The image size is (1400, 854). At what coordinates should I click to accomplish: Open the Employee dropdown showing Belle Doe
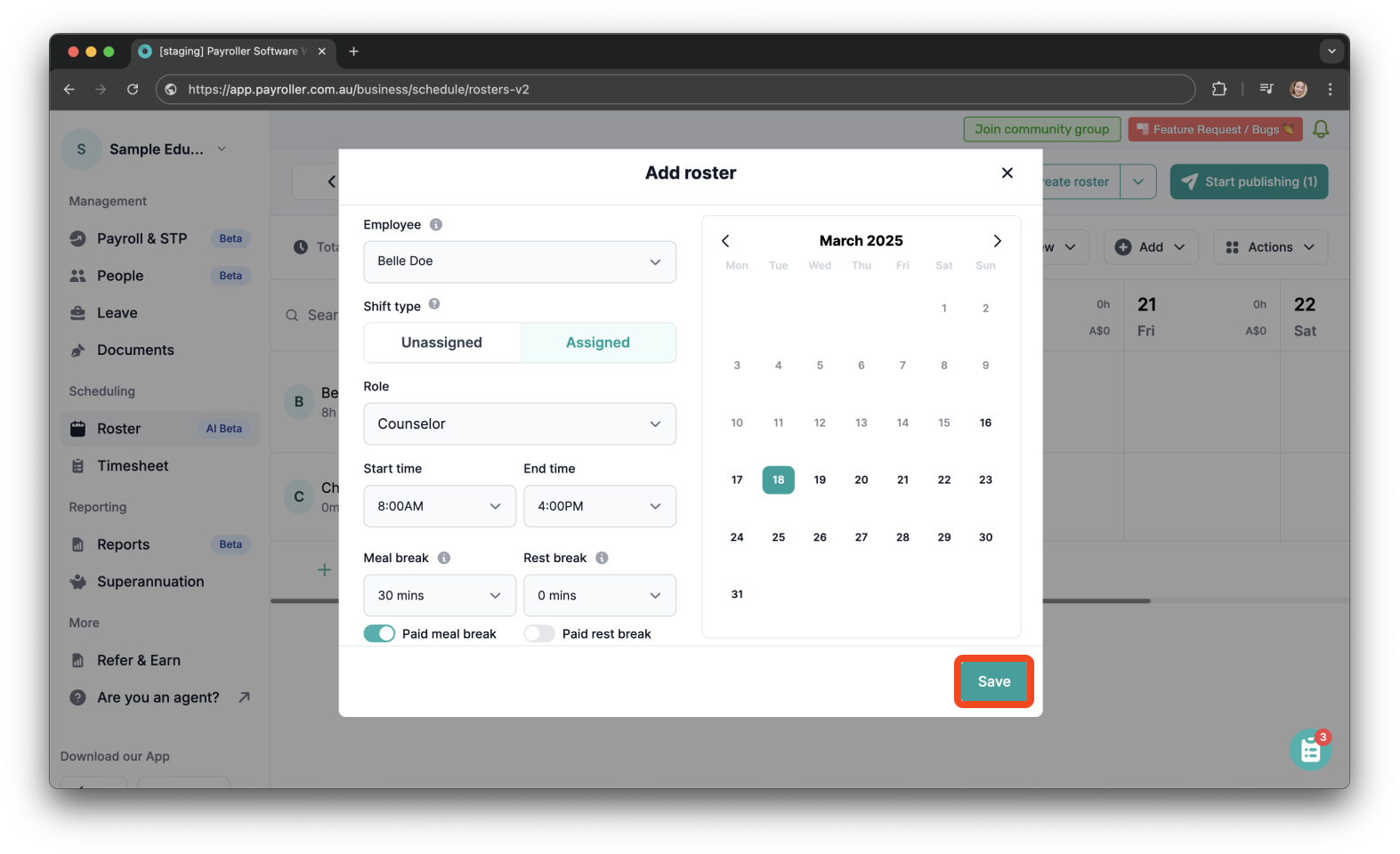pos(520,262)
